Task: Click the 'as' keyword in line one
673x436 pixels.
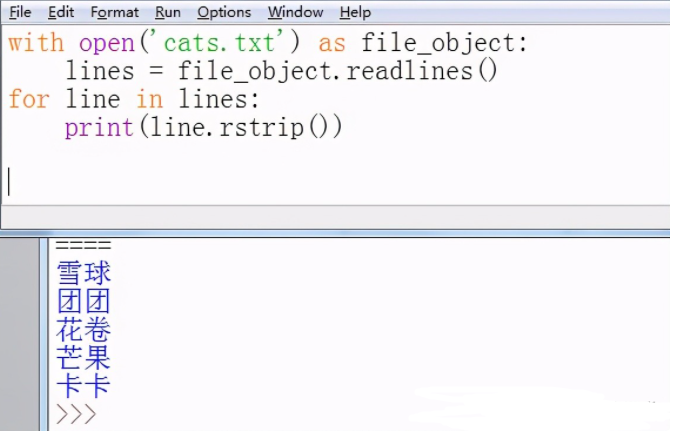Action: tap(332, 44)
